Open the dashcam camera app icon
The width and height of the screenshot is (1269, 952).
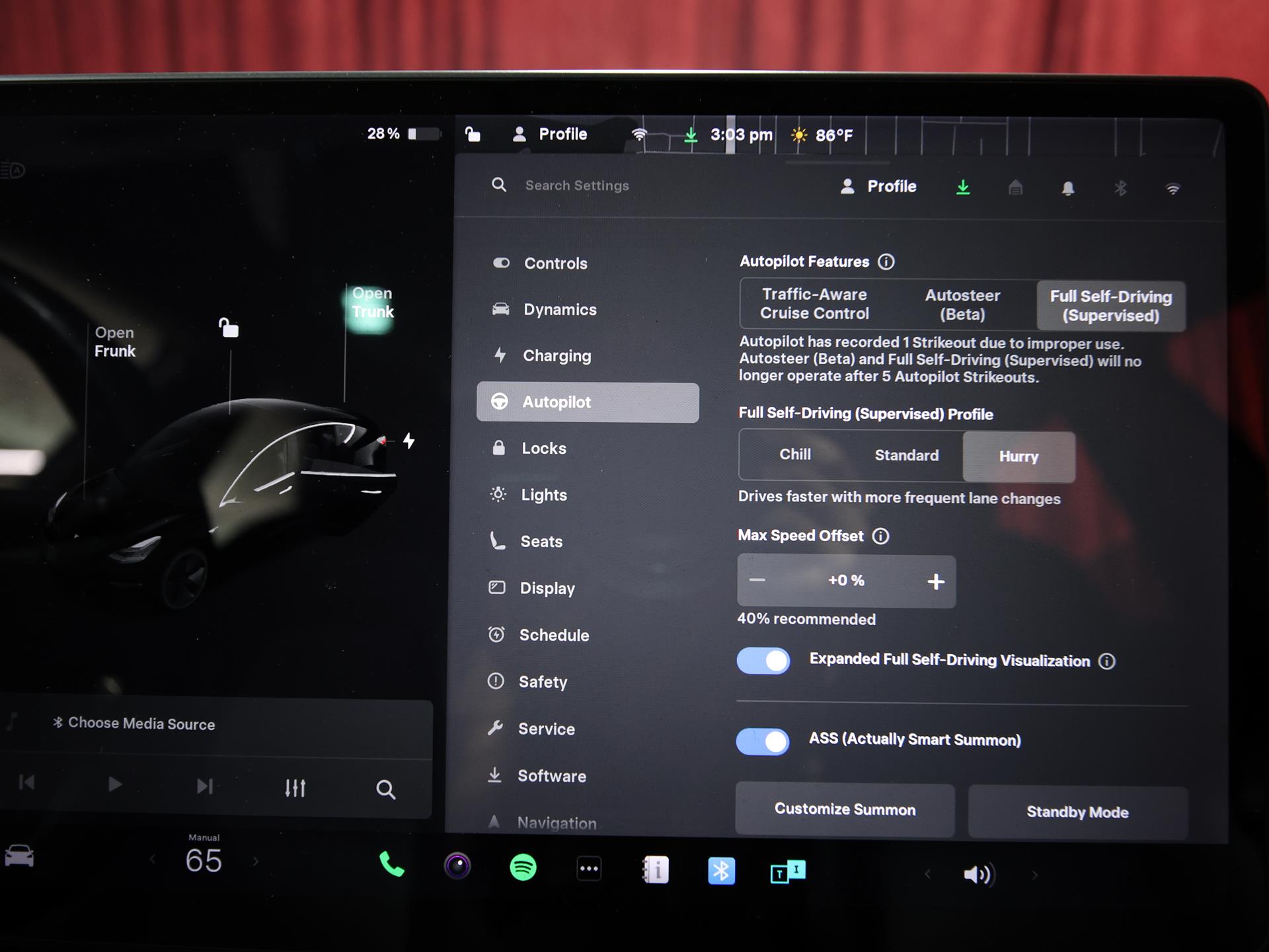(457, 865)
